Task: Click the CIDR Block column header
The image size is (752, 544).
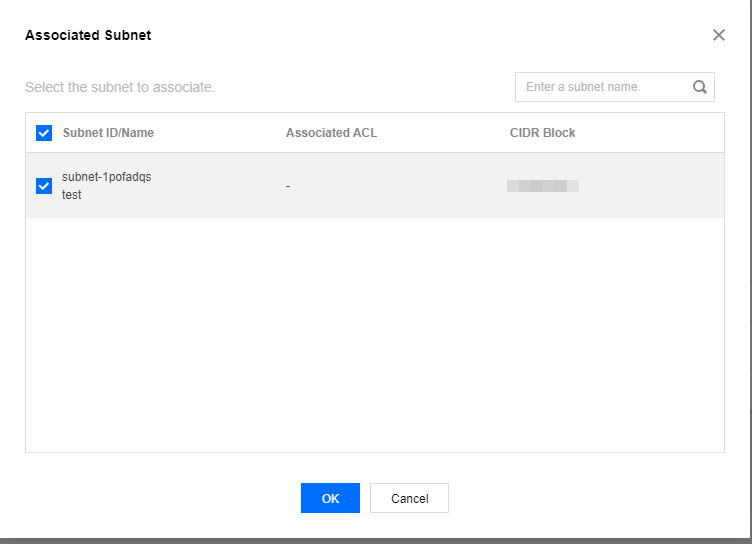Action: point(542,133)
